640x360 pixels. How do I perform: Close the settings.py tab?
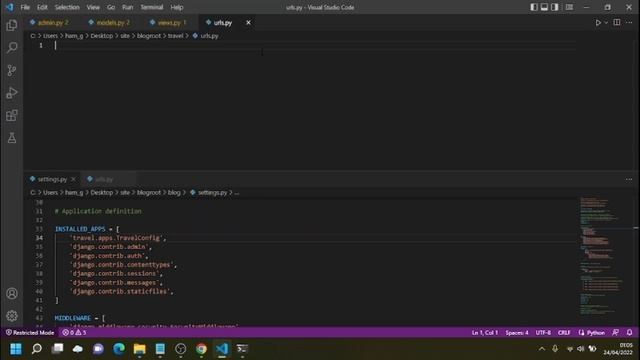pyautogui.click(x=73, y=179)
